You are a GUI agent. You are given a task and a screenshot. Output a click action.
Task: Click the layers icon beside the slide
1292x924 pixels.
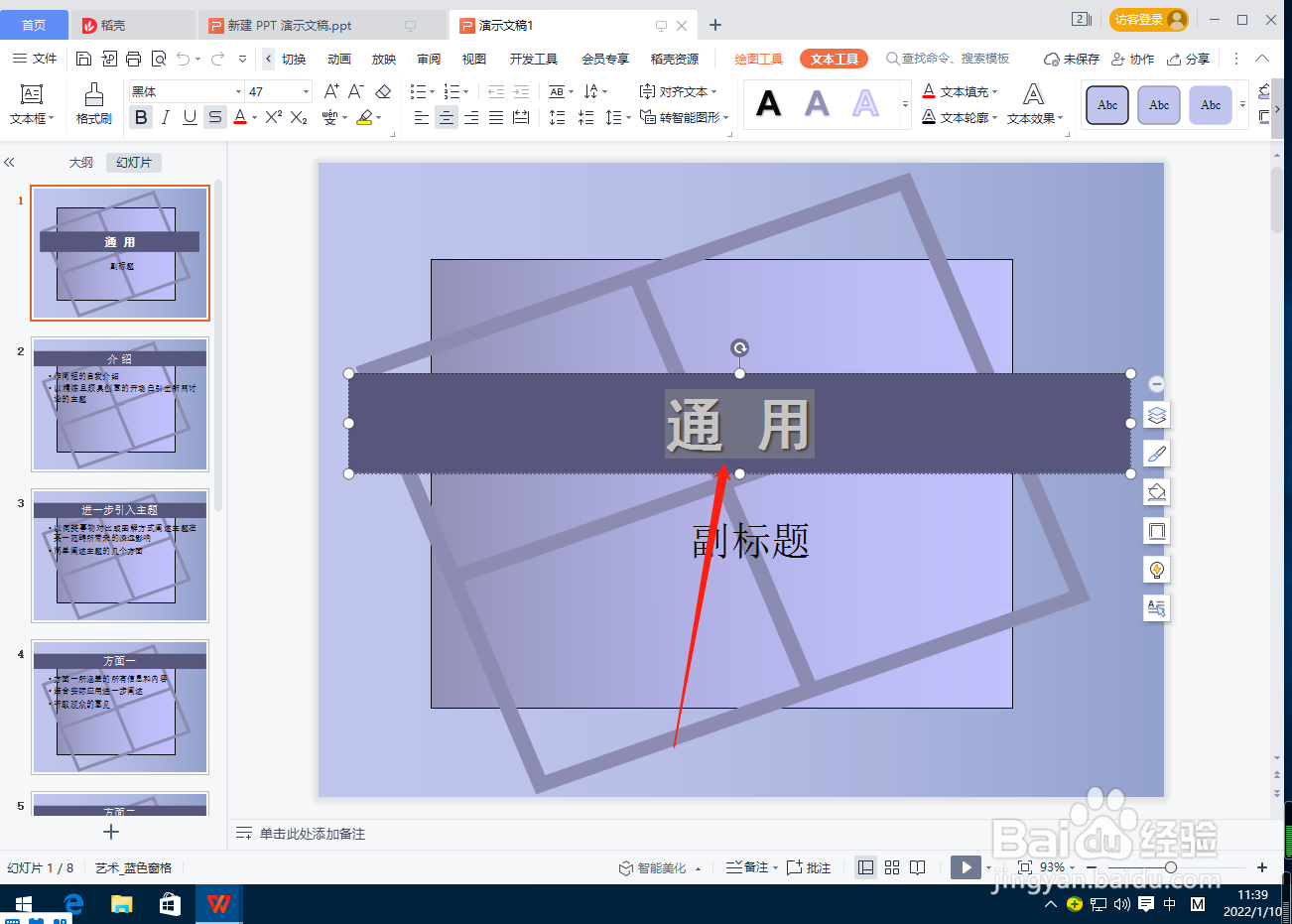tap(1156, 415)
